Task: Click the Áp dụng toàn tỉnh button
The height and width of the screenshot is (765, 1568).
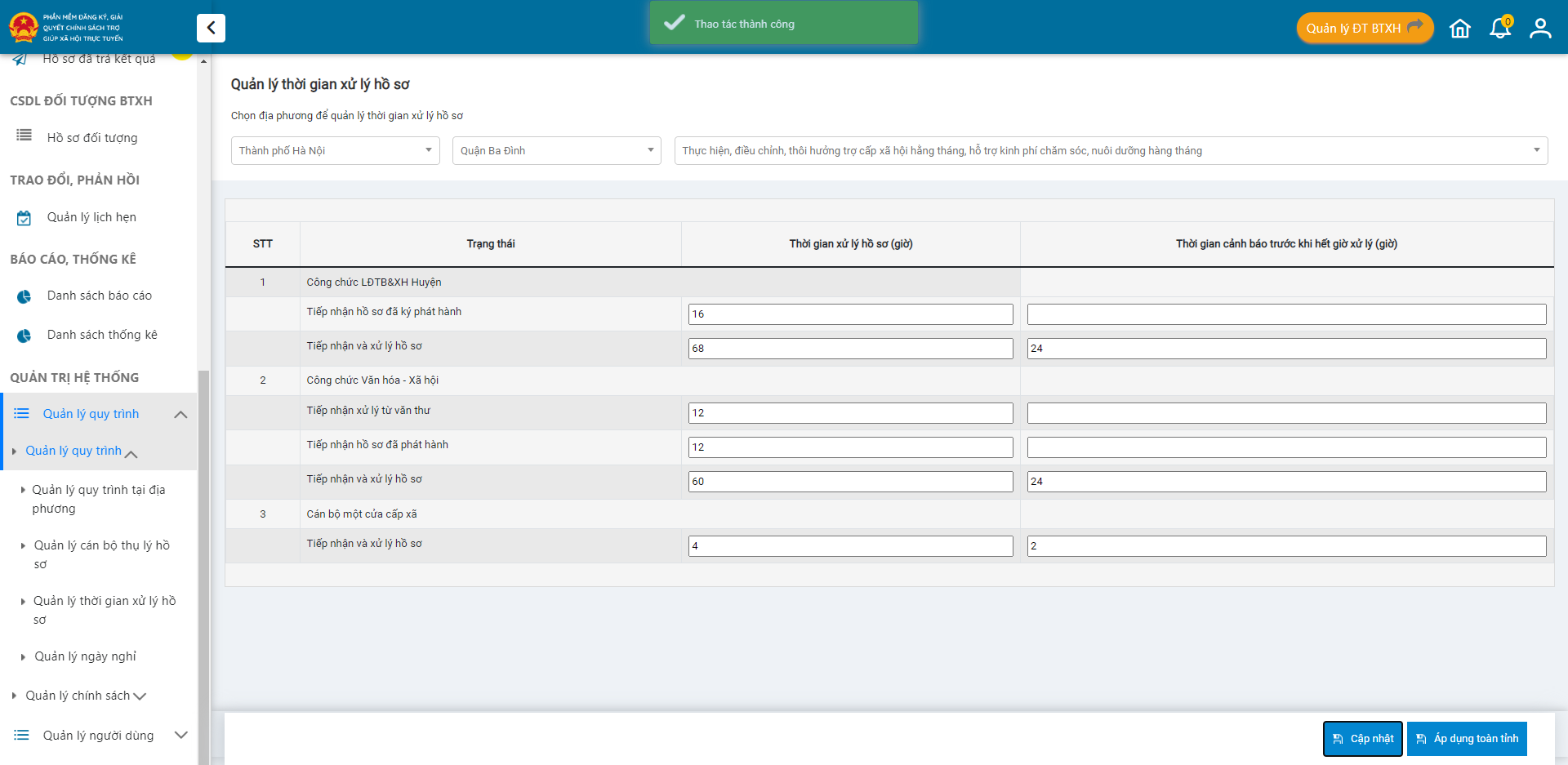Action: click(x=1467, y=739)
